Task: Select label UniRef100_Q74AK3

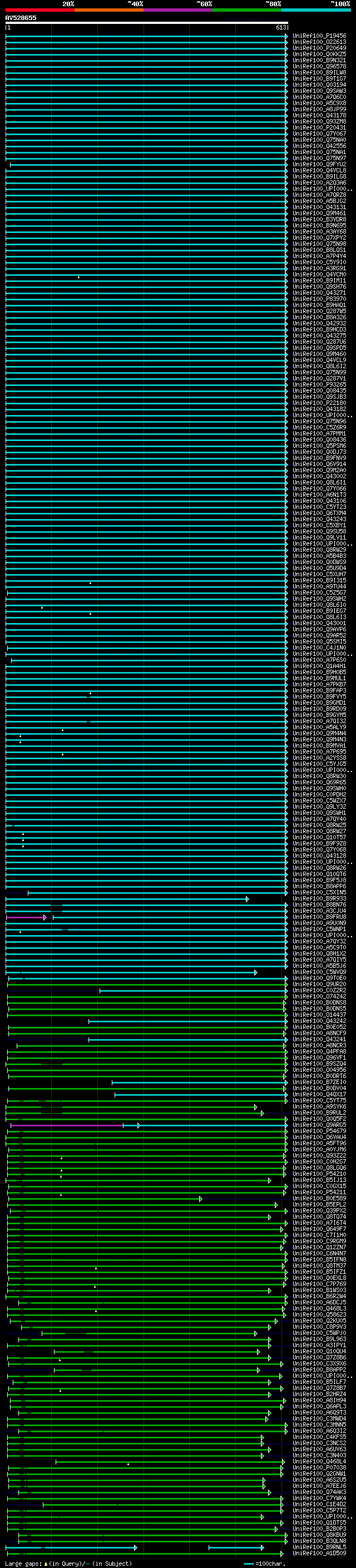Action: (x=319, y=1492)
